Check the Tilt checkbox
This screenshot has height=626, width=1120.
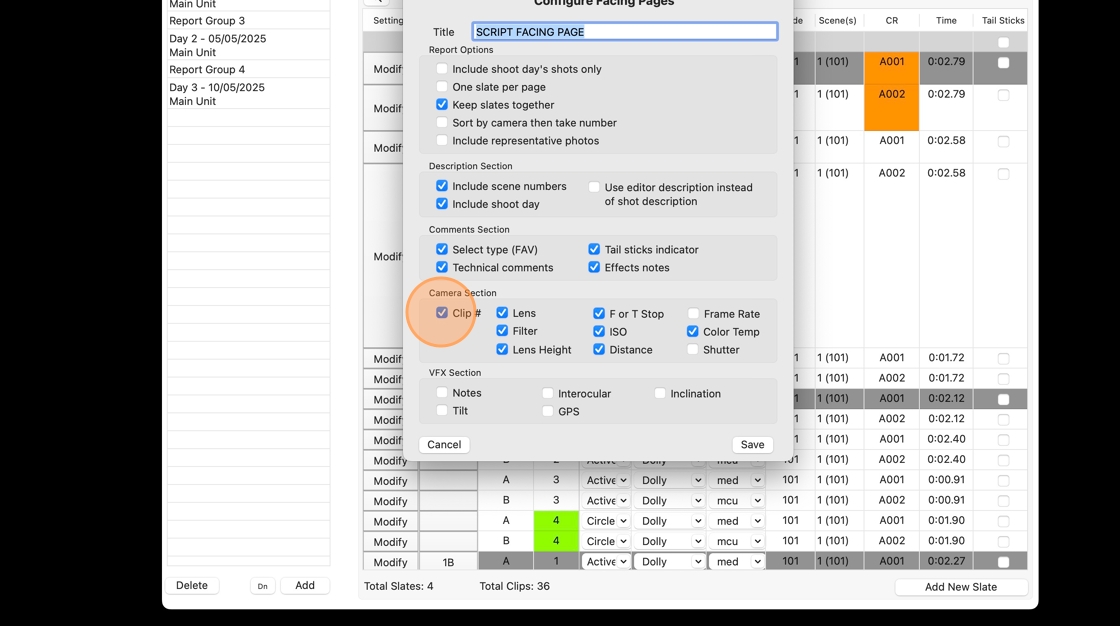pyautogui.click(x=442, y=410)
